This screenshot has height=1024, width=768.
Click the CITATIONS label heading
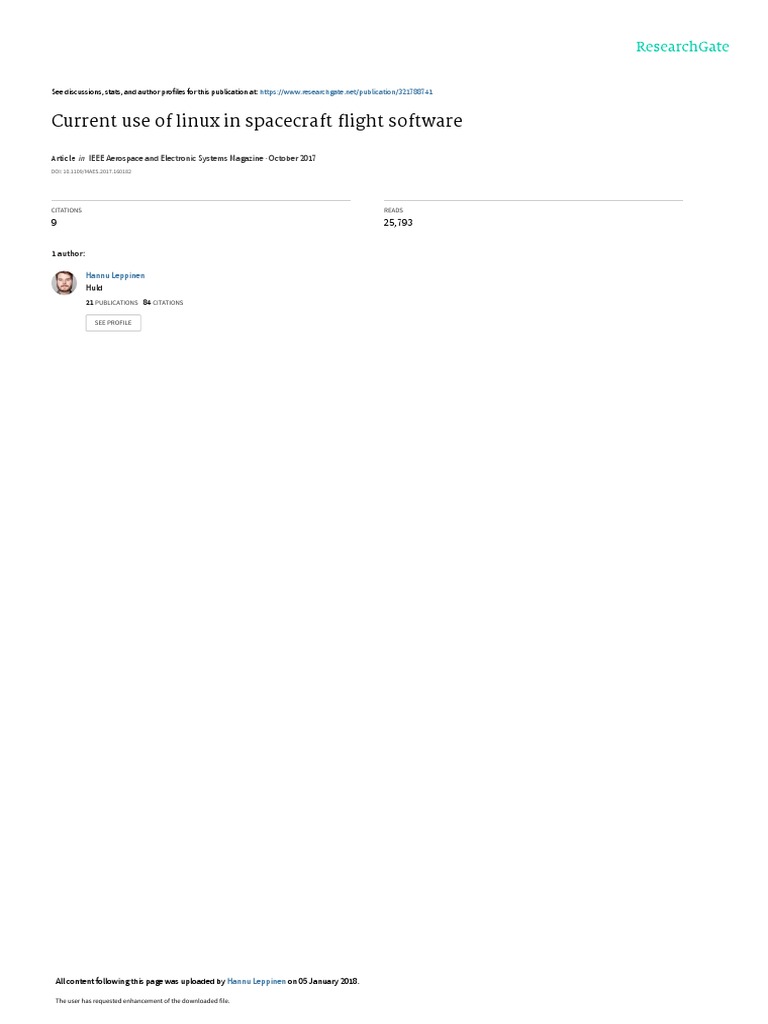(x=67, y=210)
